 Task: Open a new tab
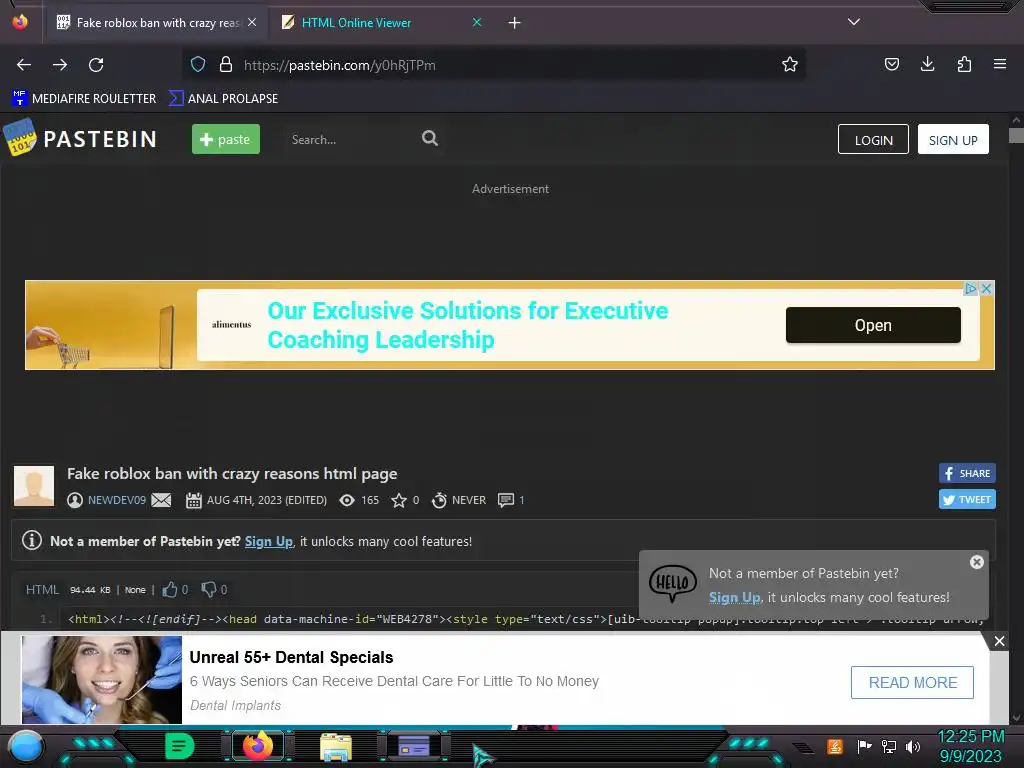515,23
